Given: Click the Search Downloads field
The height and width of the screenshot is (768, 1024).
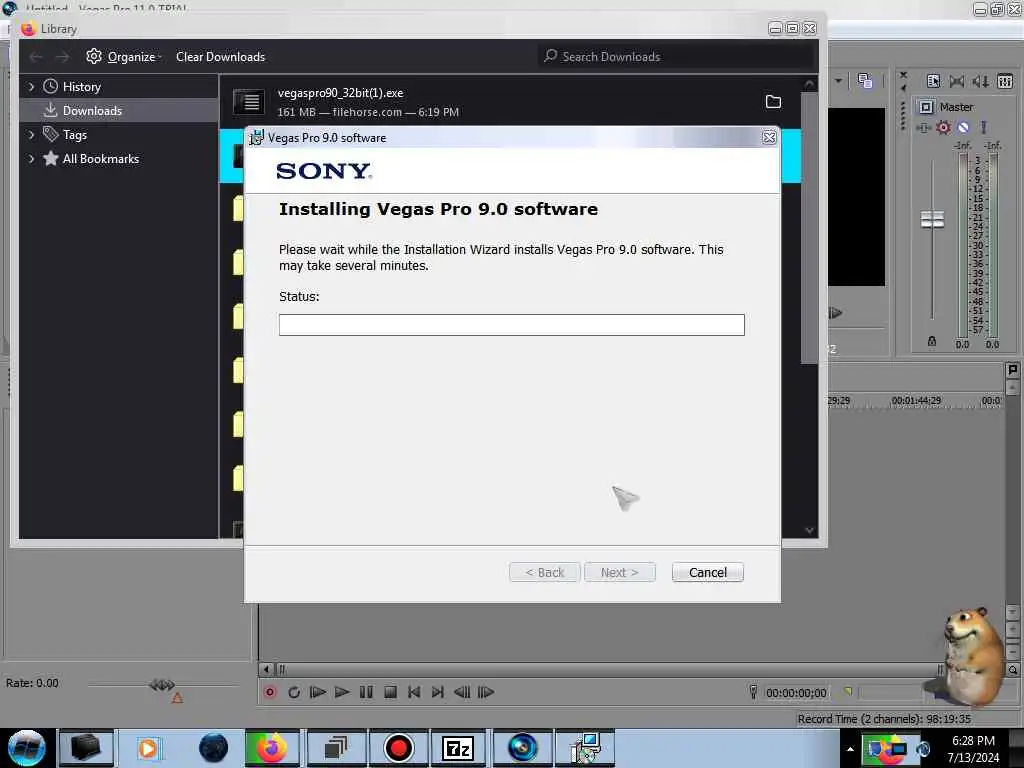Looking at the screenshot, I should click(x=676, y=57).
